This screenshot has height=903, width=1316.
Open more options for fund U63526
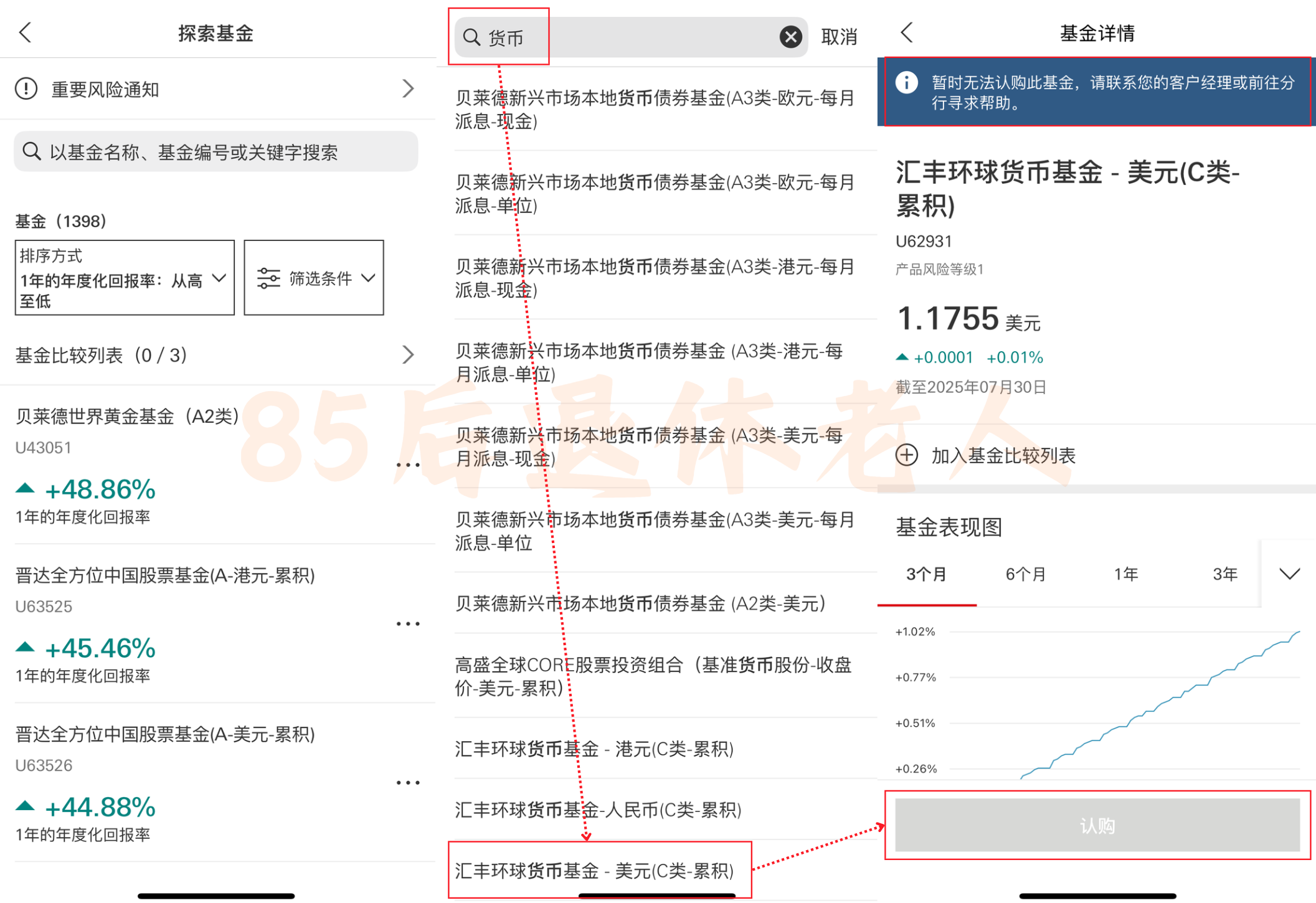(408, 782)
